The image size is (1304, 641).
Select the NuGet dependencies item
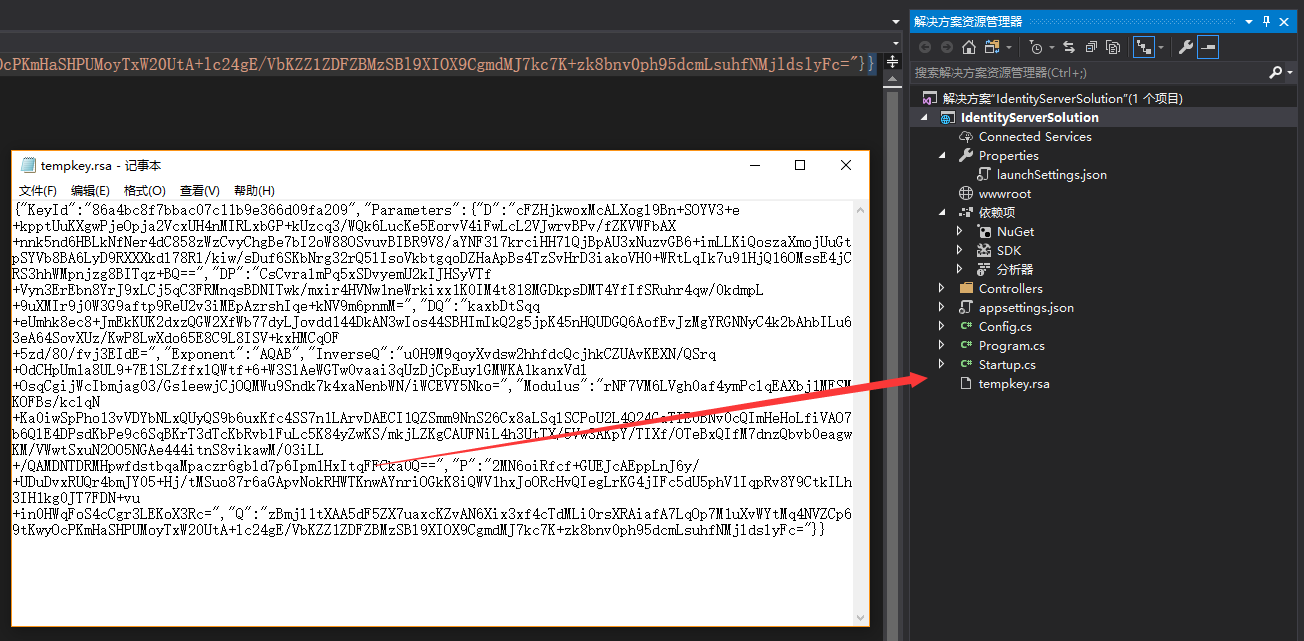pyautogui.click(x=1015, y=231)
